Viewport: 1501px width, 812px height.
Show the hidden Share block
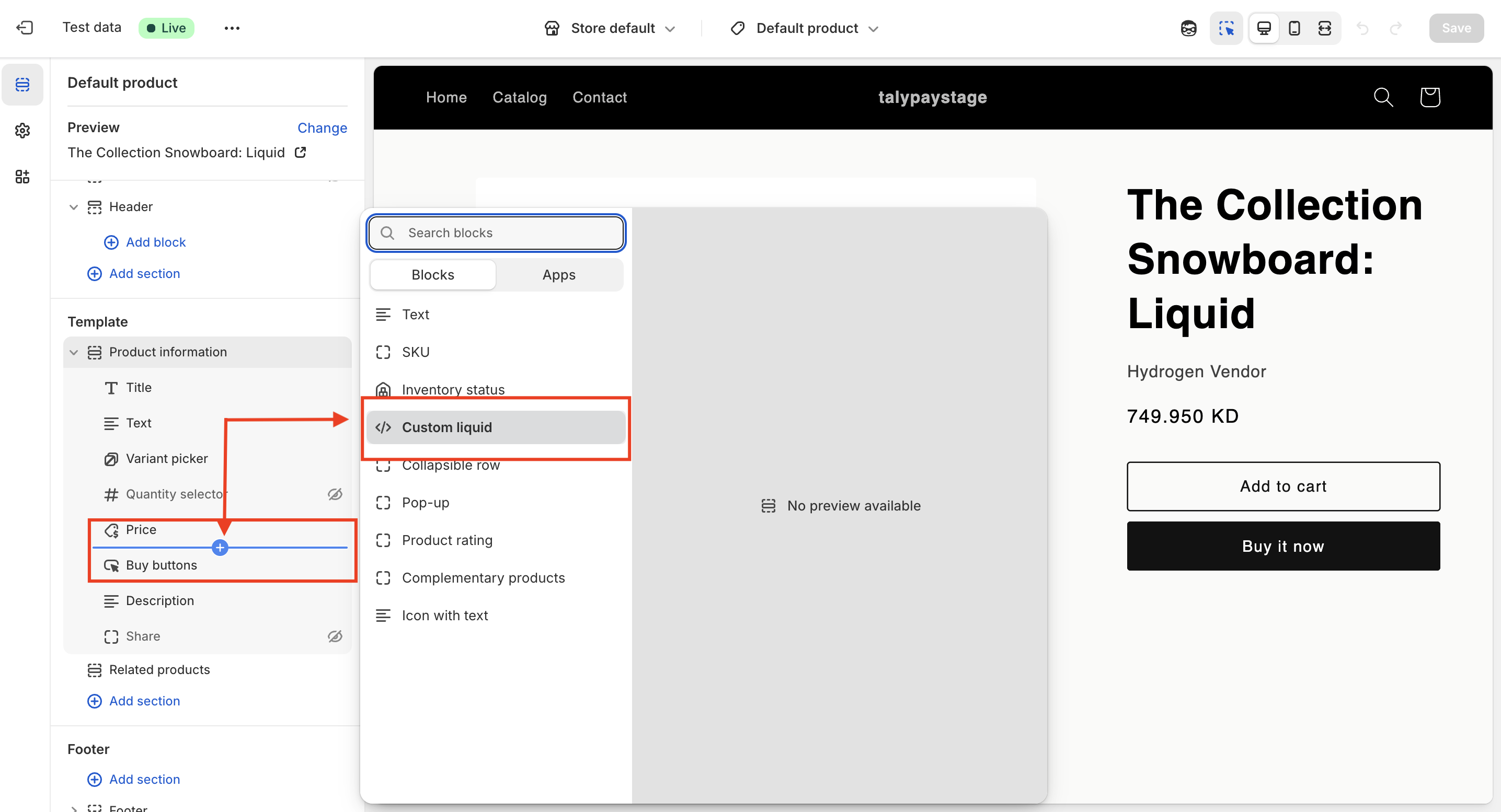[x=335, y=636]
